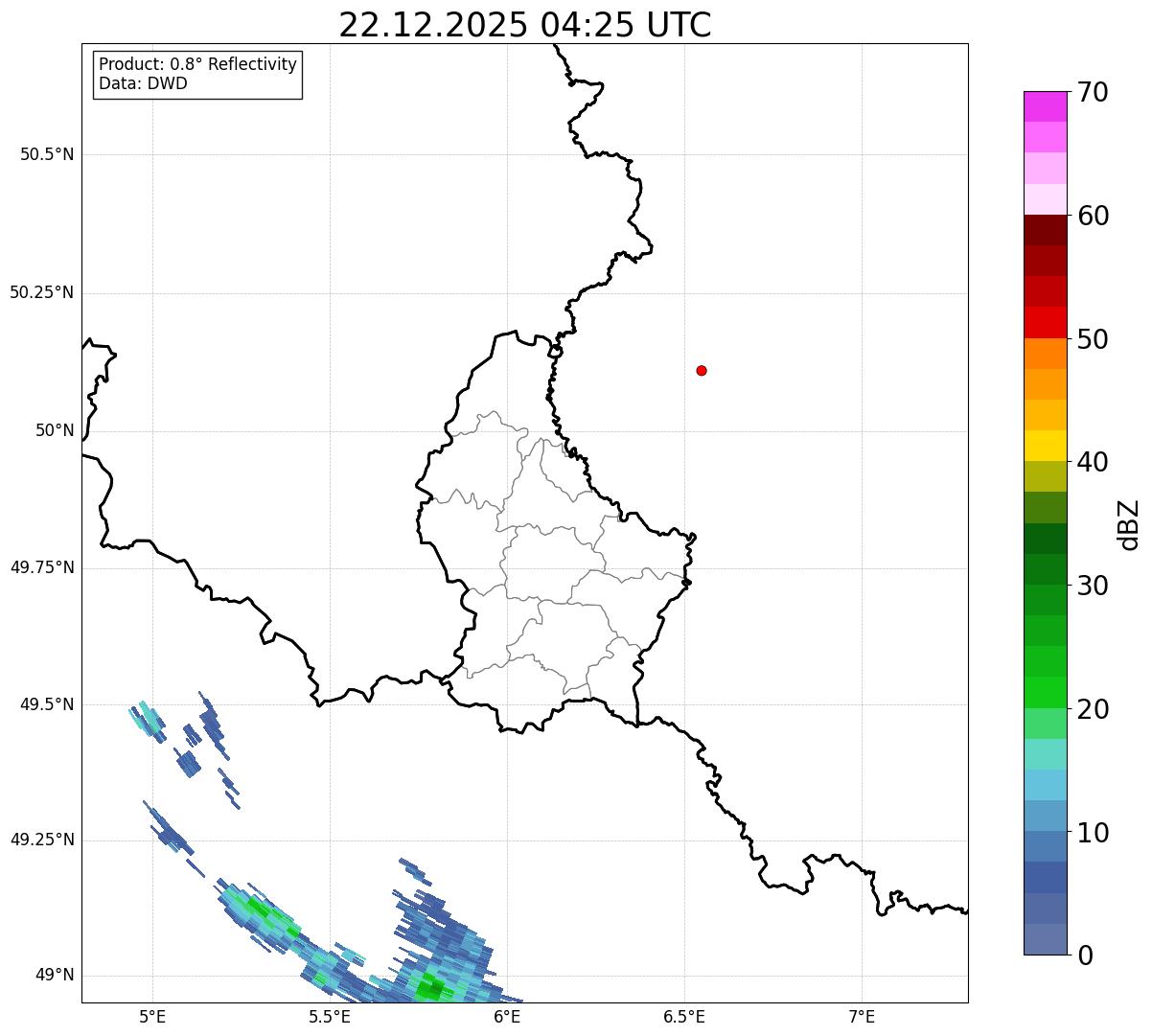Pick the turquoise colorbar segment below 20
The height and width of the screenshot is (1036, 1152).
(x=1045, y=754)
